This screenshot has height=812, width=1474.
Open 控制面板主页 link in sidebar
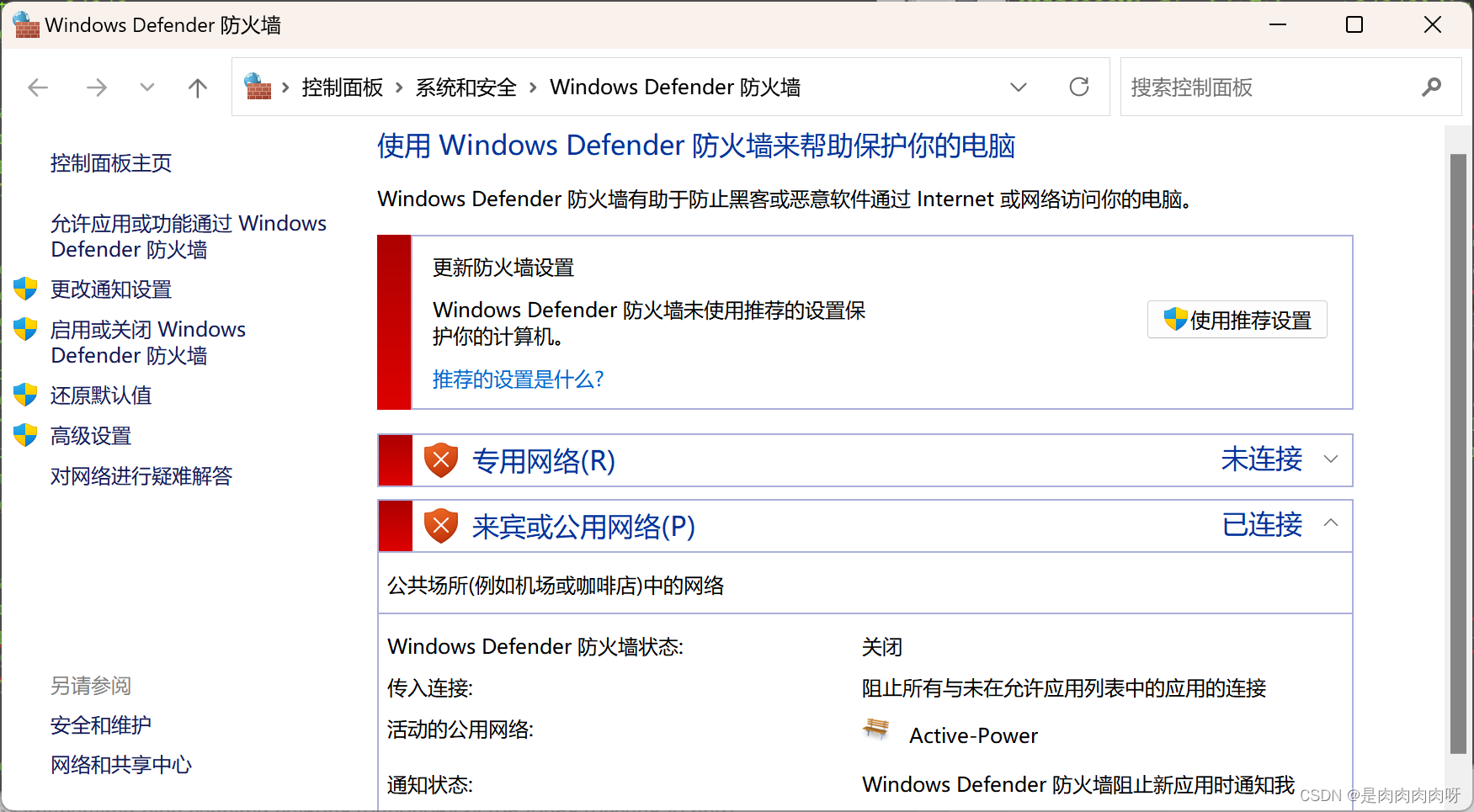[x=111, y=163]
